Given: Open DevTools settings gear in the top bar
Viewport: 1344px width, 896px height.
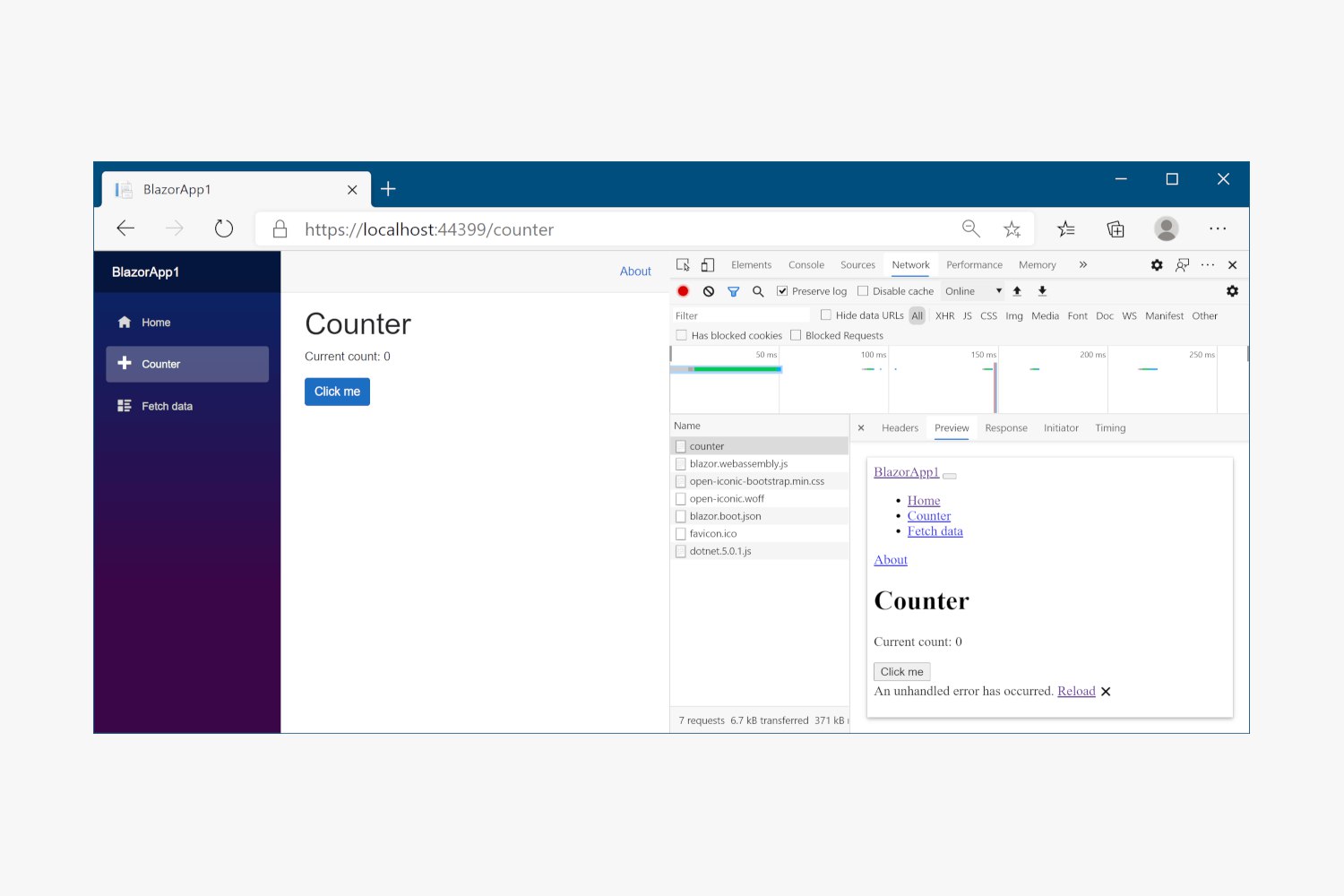Looking at the screenshot, I should tap(1157, 265).
